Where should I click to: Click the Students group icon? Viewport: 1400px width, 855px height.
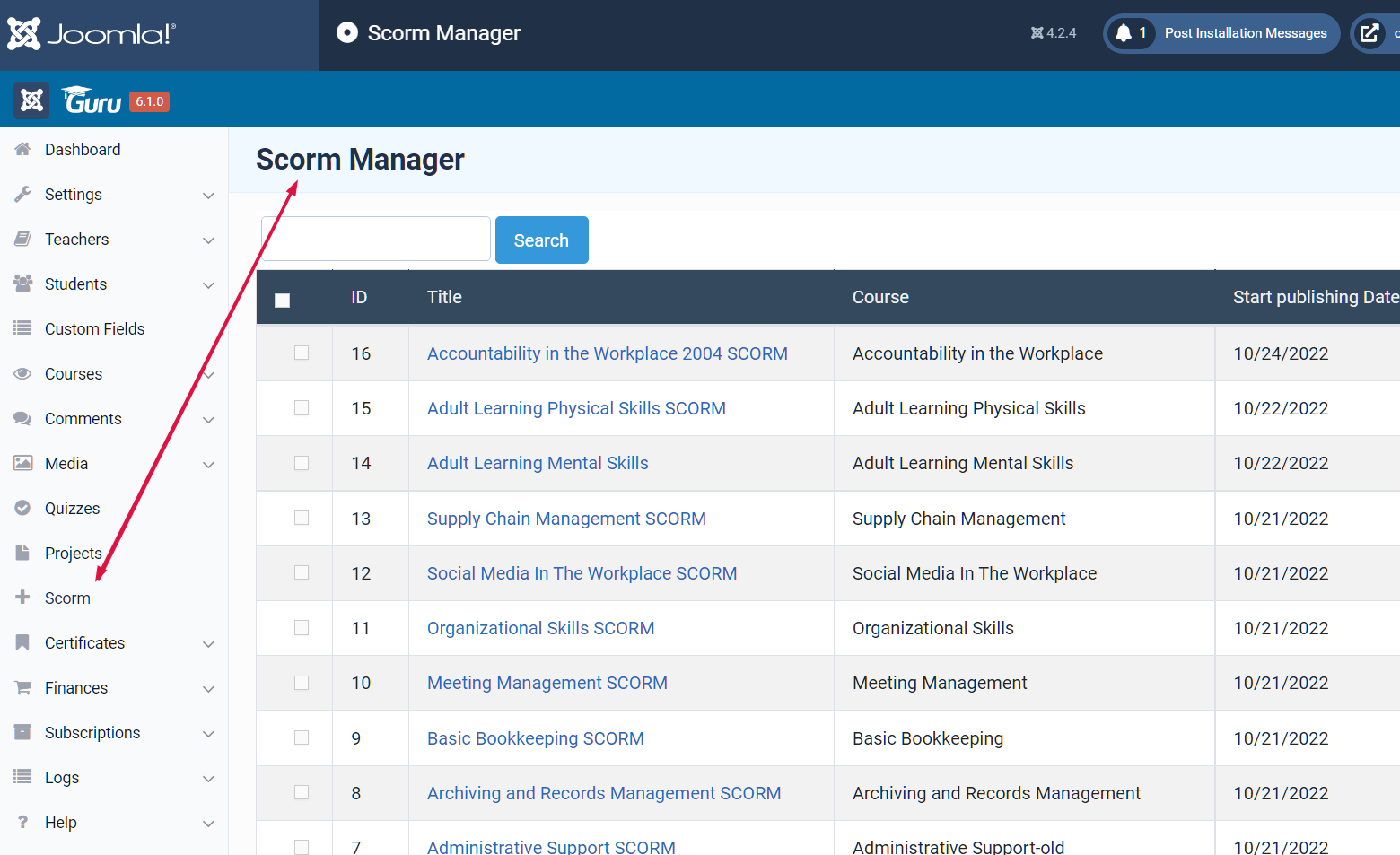click(22, 284)
